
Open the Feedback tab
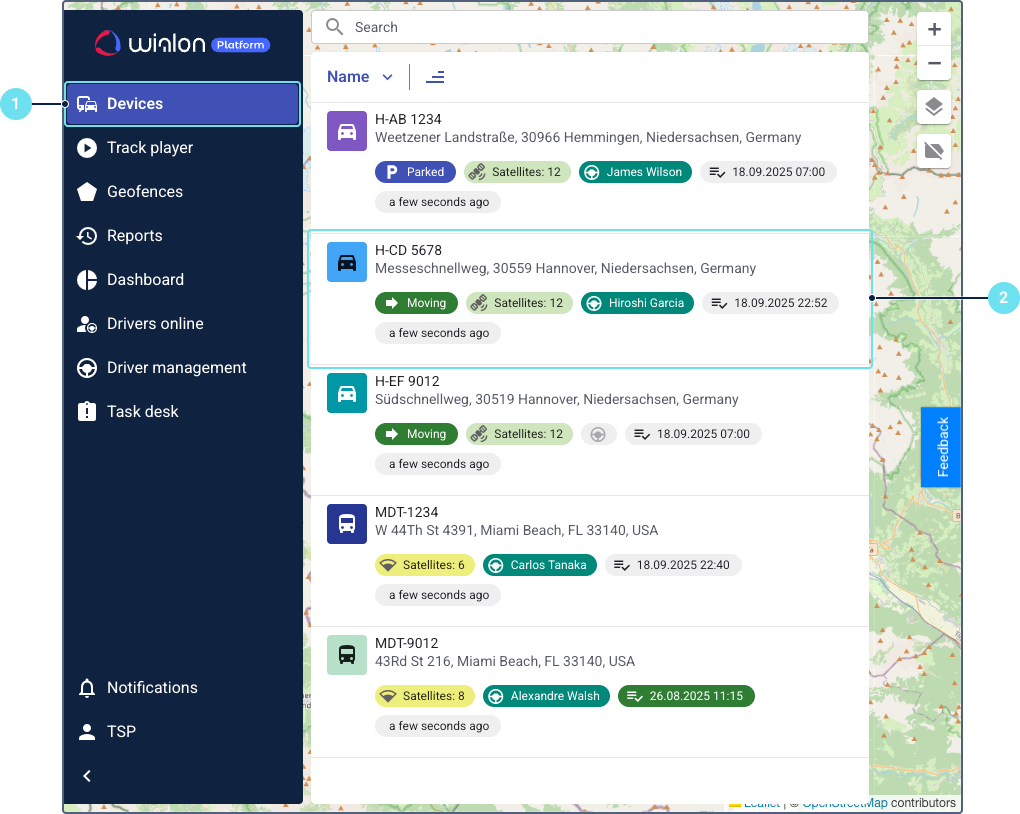coord(941,447)
